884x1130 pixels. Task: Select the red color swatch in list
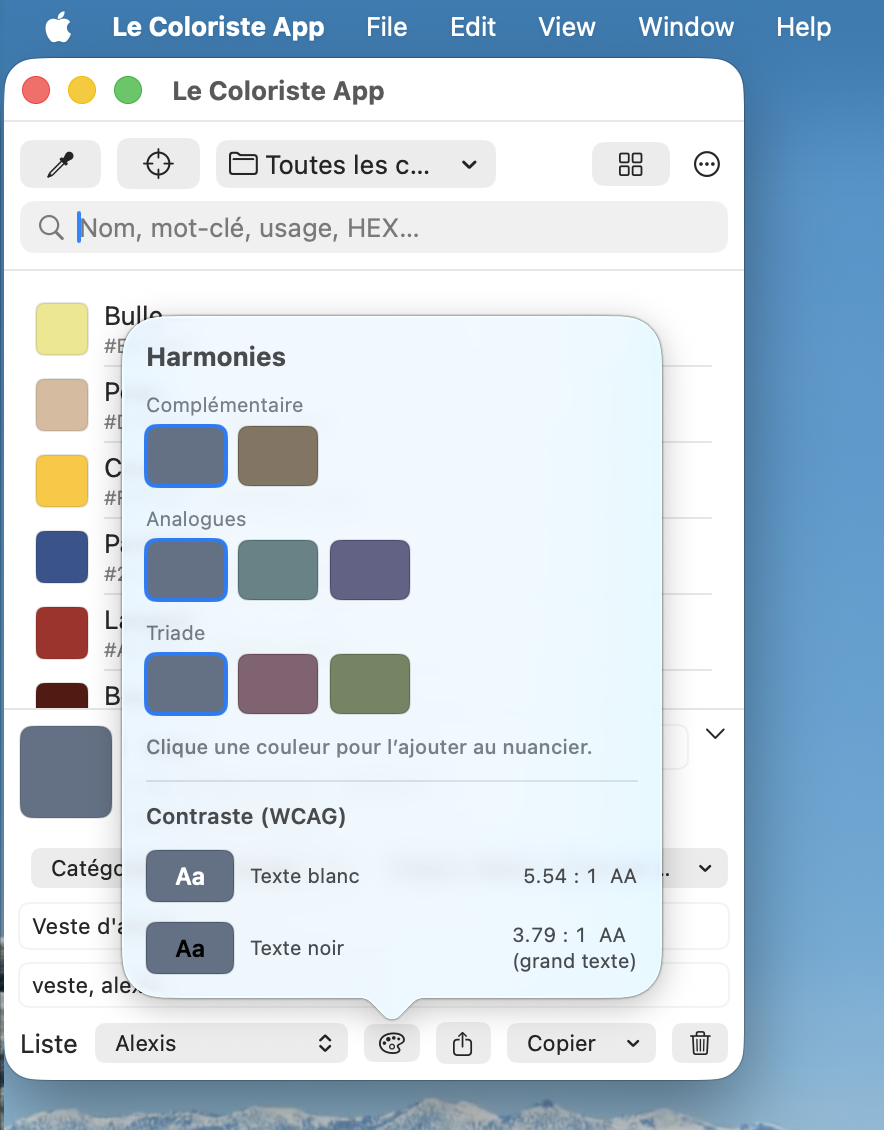coord(62,633)
